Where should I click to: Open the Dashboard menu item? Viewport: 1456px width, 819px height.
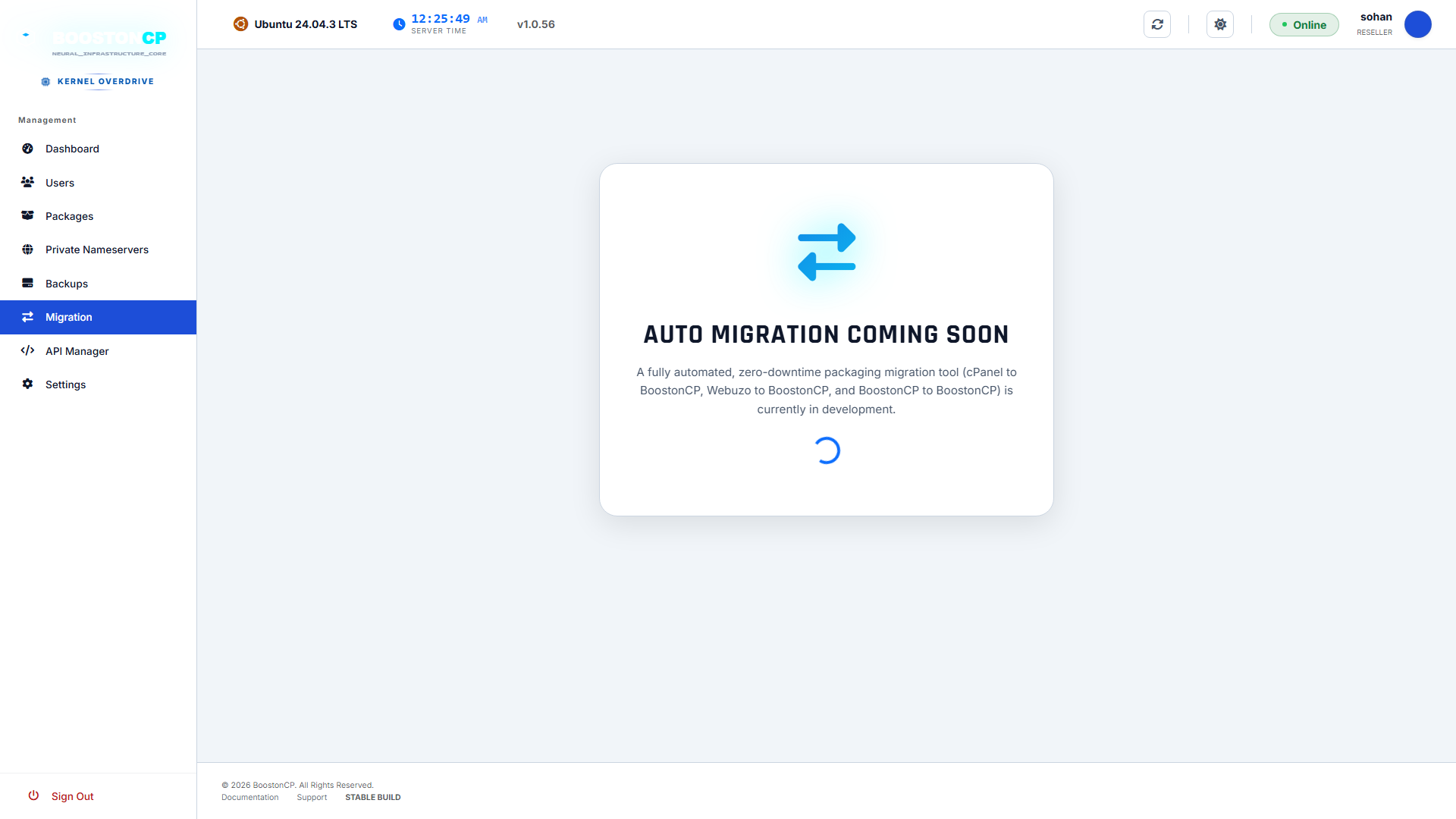pyautogui.click(x=99, y=149)
